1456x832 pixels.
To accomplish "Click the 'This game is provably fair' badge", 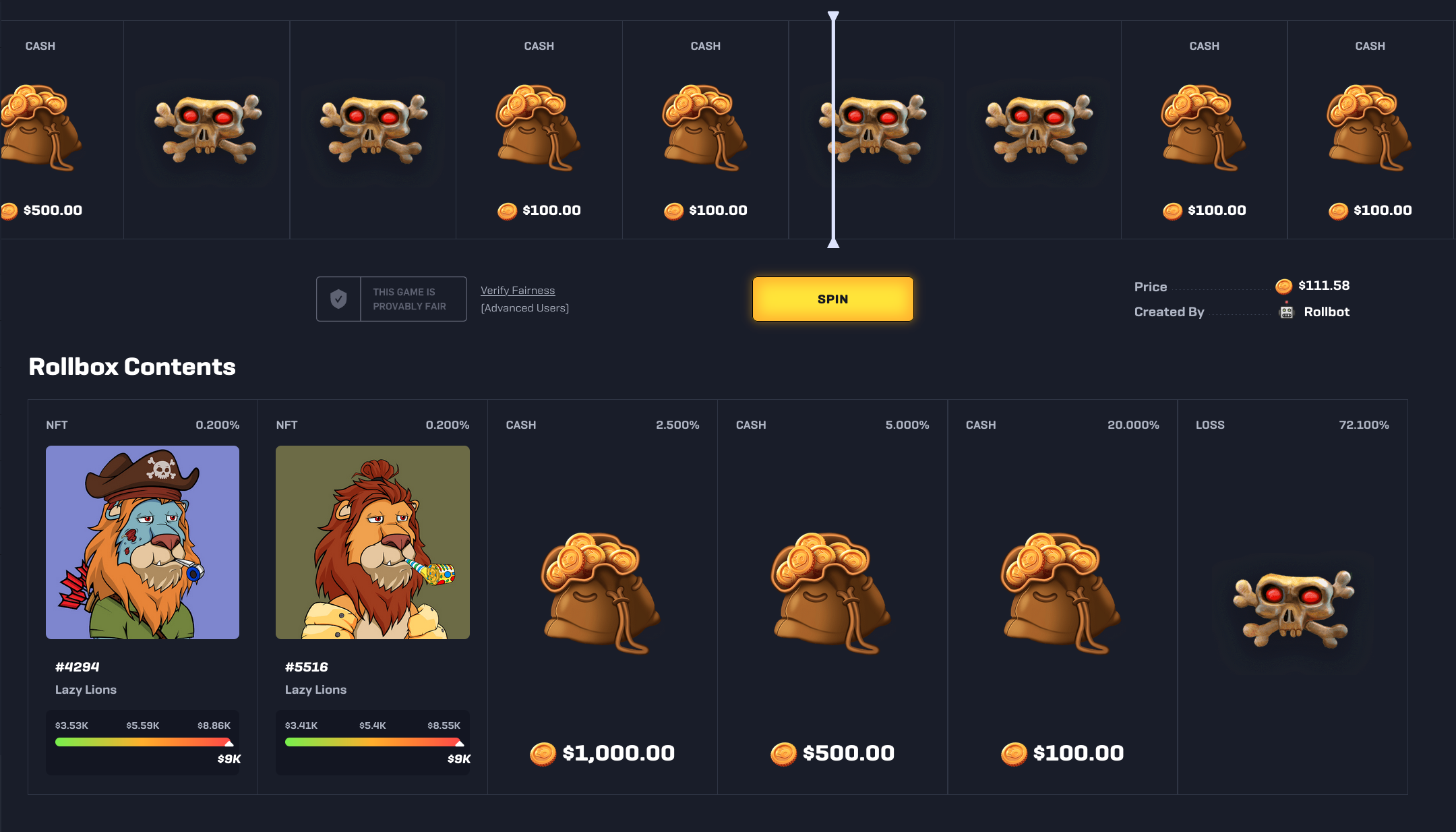I will click(392, 299).
